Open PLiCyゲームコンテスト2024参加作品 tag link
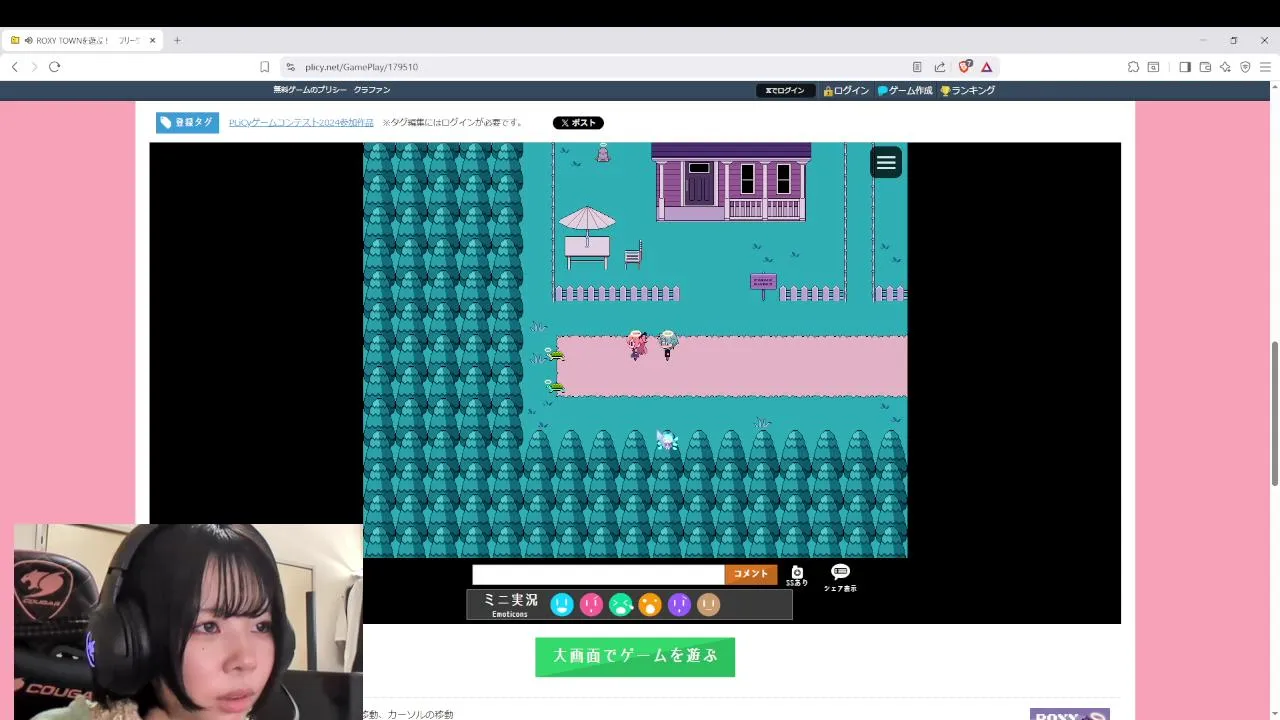Screen dimensions: 1280x720 tap(301, 122)
